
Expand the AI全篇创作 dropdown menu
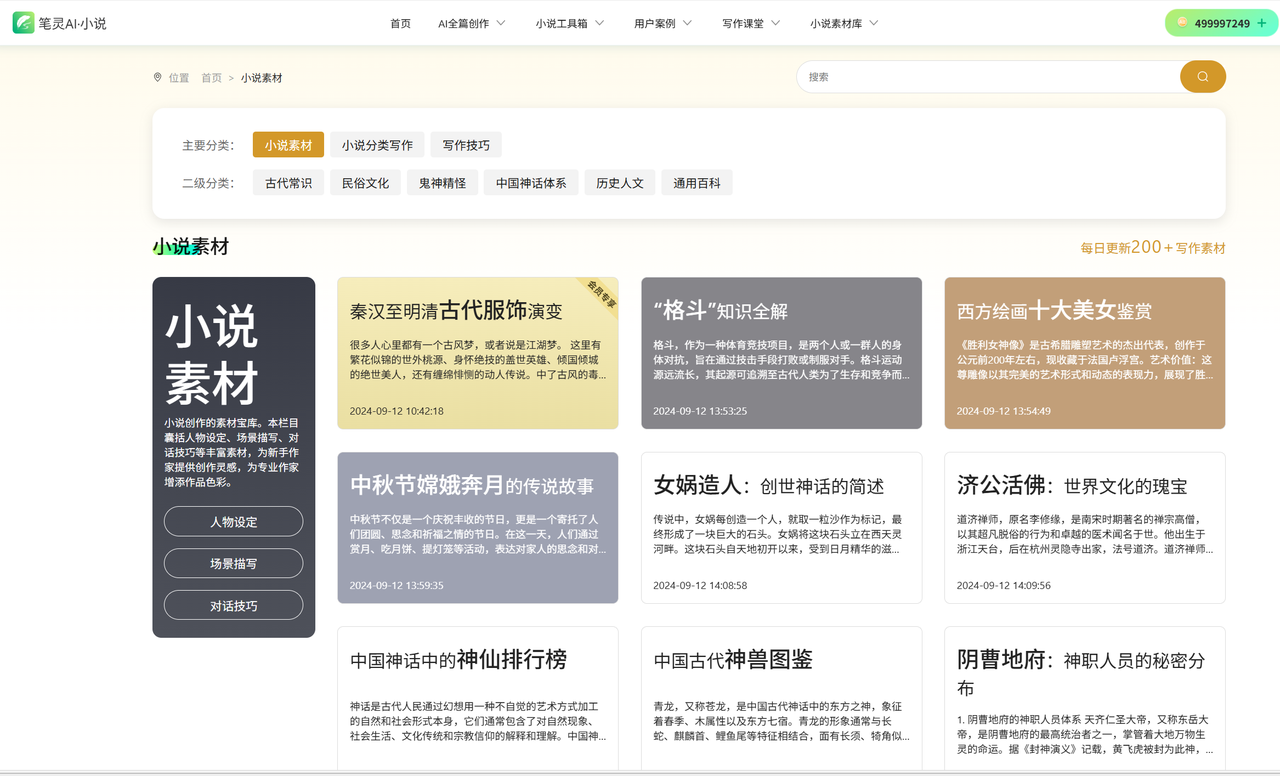point(472,23)
